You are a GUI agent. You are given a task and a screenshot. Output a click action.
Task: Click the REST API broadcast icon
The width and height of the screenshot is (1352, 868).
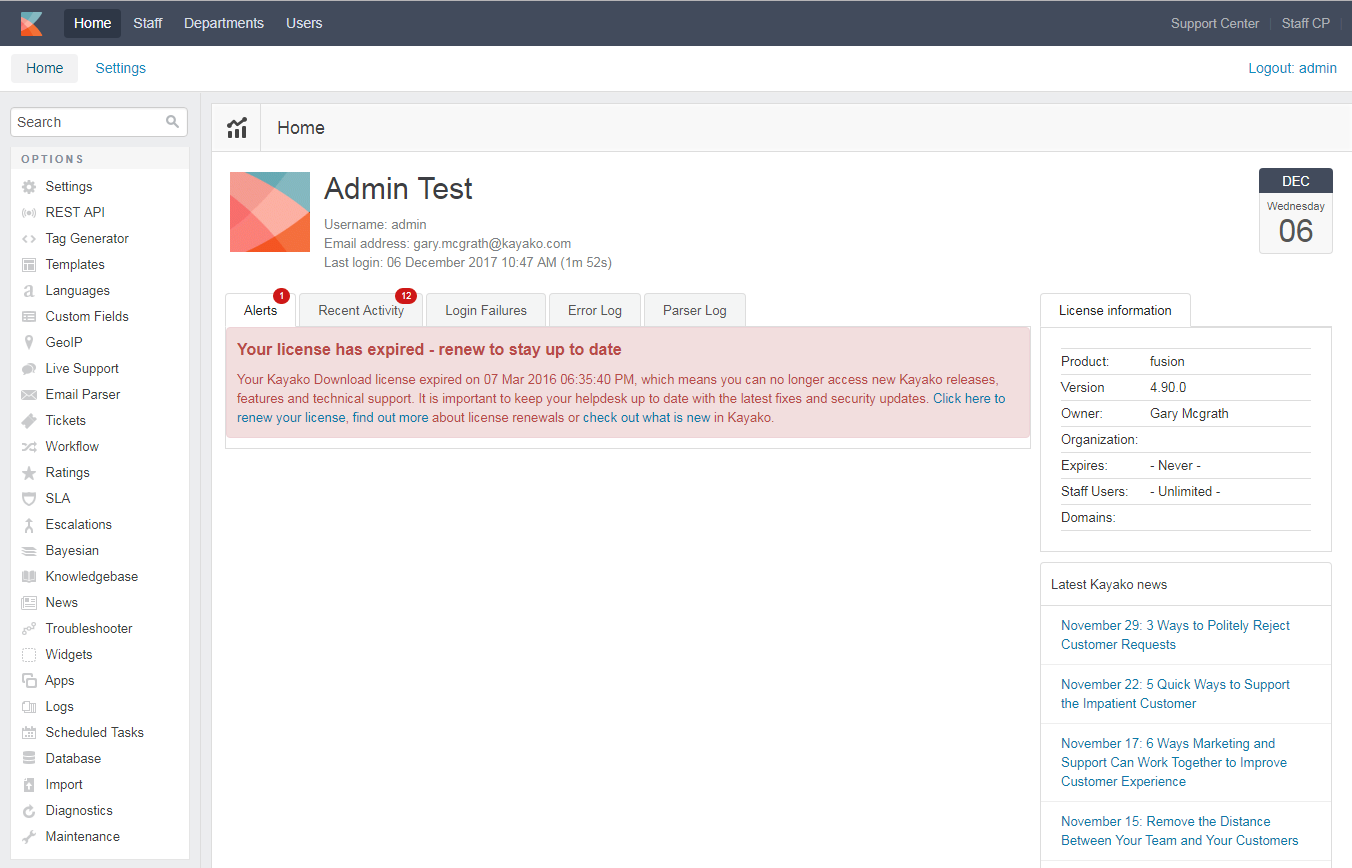pyautogui.click(x=29, y=213)
